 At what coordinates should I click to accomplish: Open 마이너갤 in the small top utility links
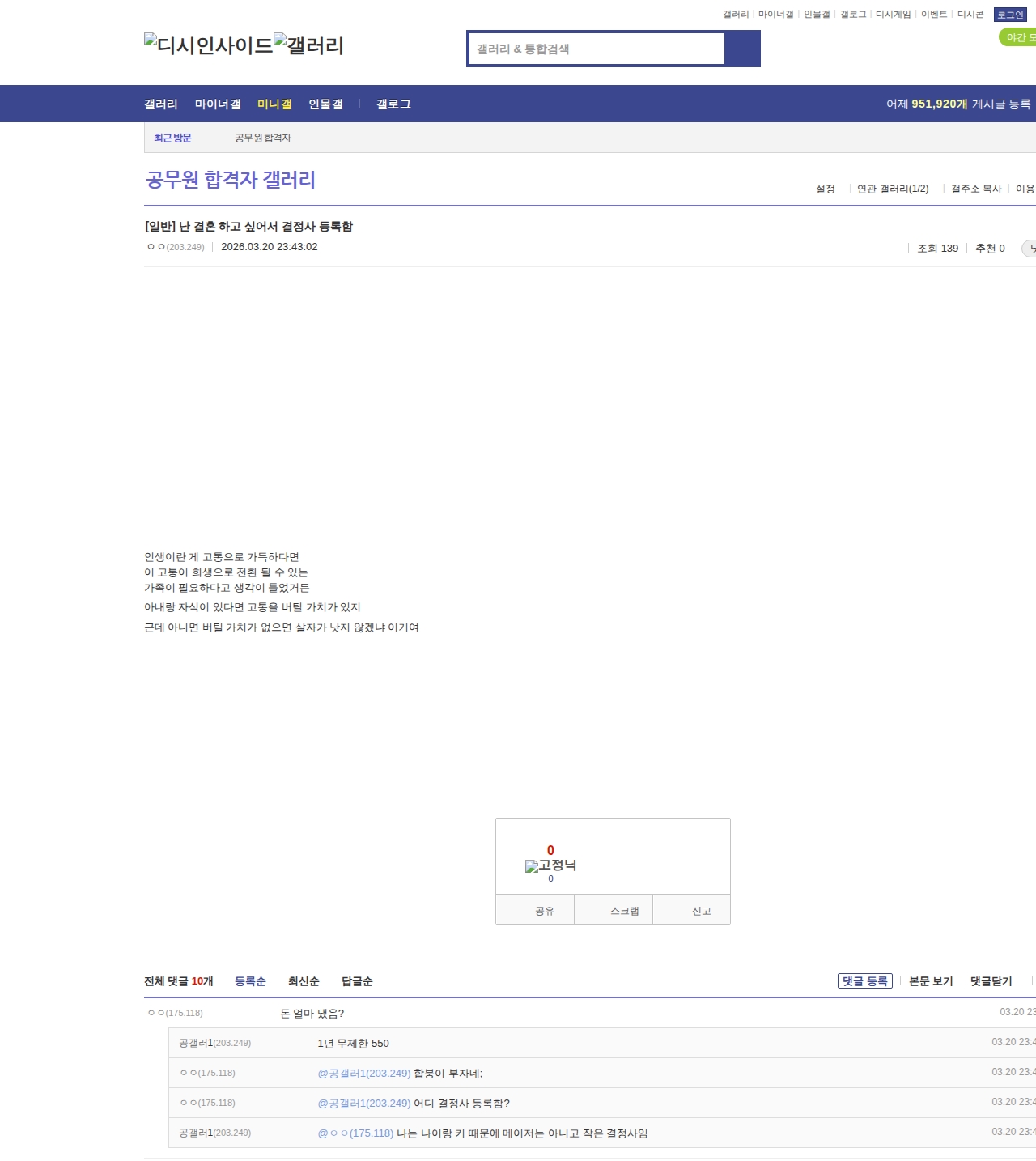coord(775,15)
